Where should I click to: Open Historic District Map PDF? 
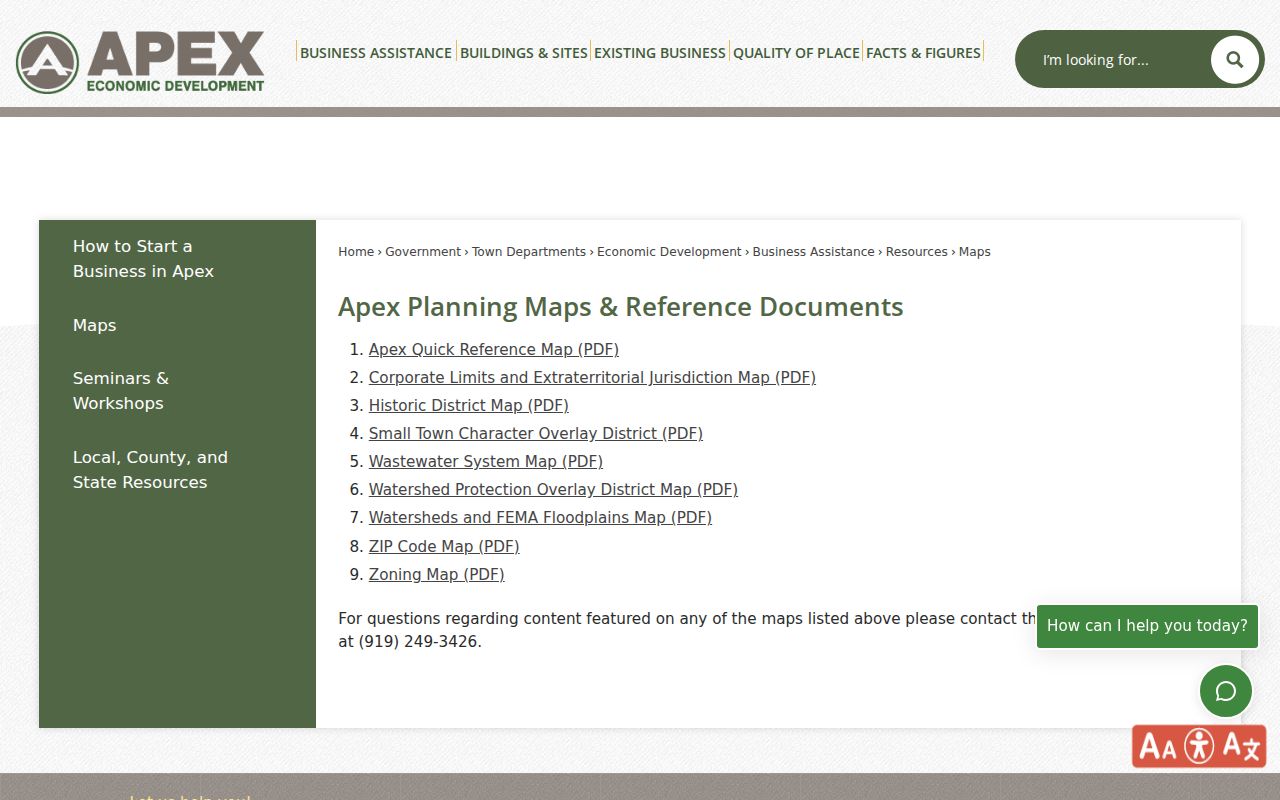tap(469, 405)
